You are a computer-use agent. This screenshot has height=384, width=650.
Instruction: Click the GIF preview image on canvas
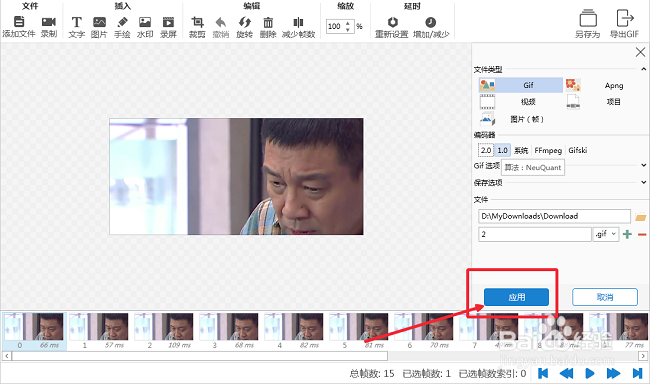coord(236,177)
